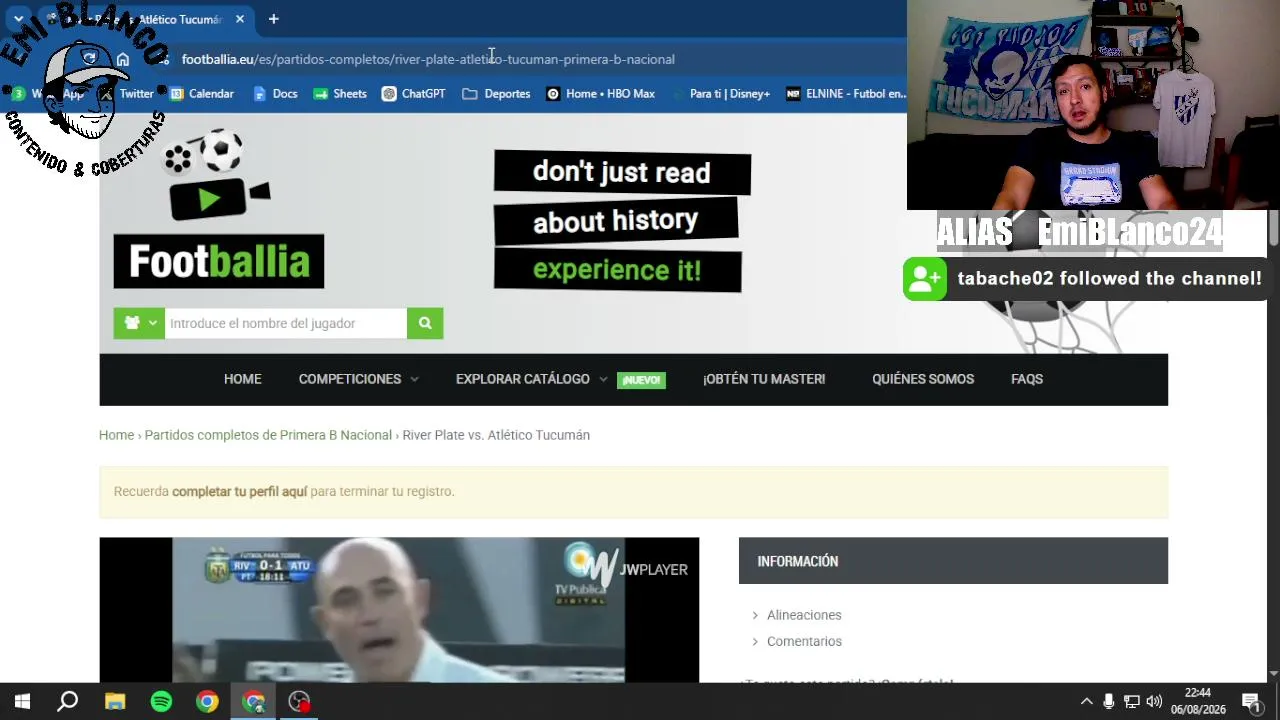Switch to the active Chrome profile taskbar icon

(254, 701)
